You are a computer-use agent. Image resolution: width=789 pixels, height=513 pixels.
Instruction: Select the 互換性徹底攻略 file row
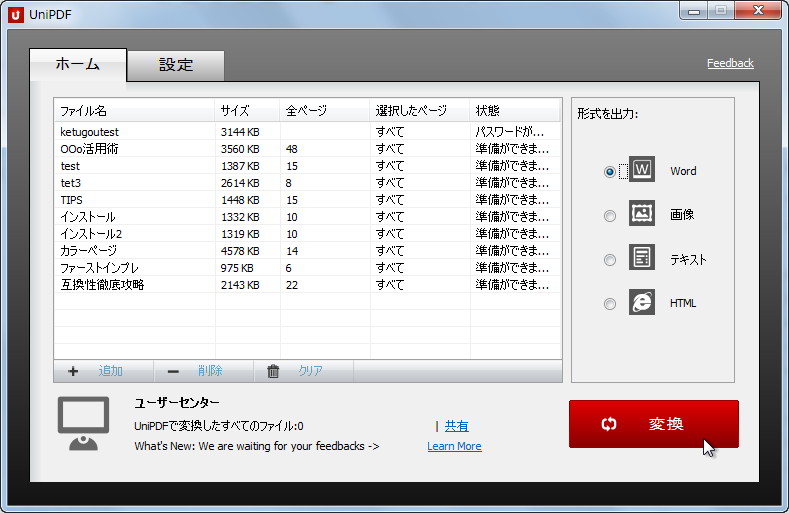[x=307, y=285]
